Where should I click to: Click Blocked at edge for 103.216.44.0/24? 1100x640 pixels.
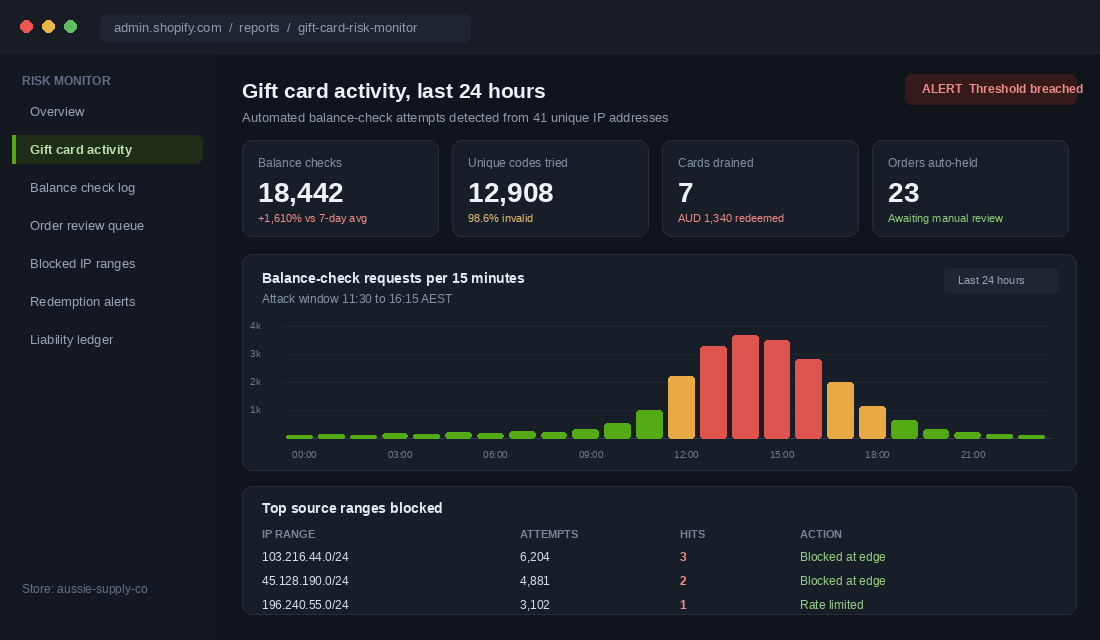843,556
